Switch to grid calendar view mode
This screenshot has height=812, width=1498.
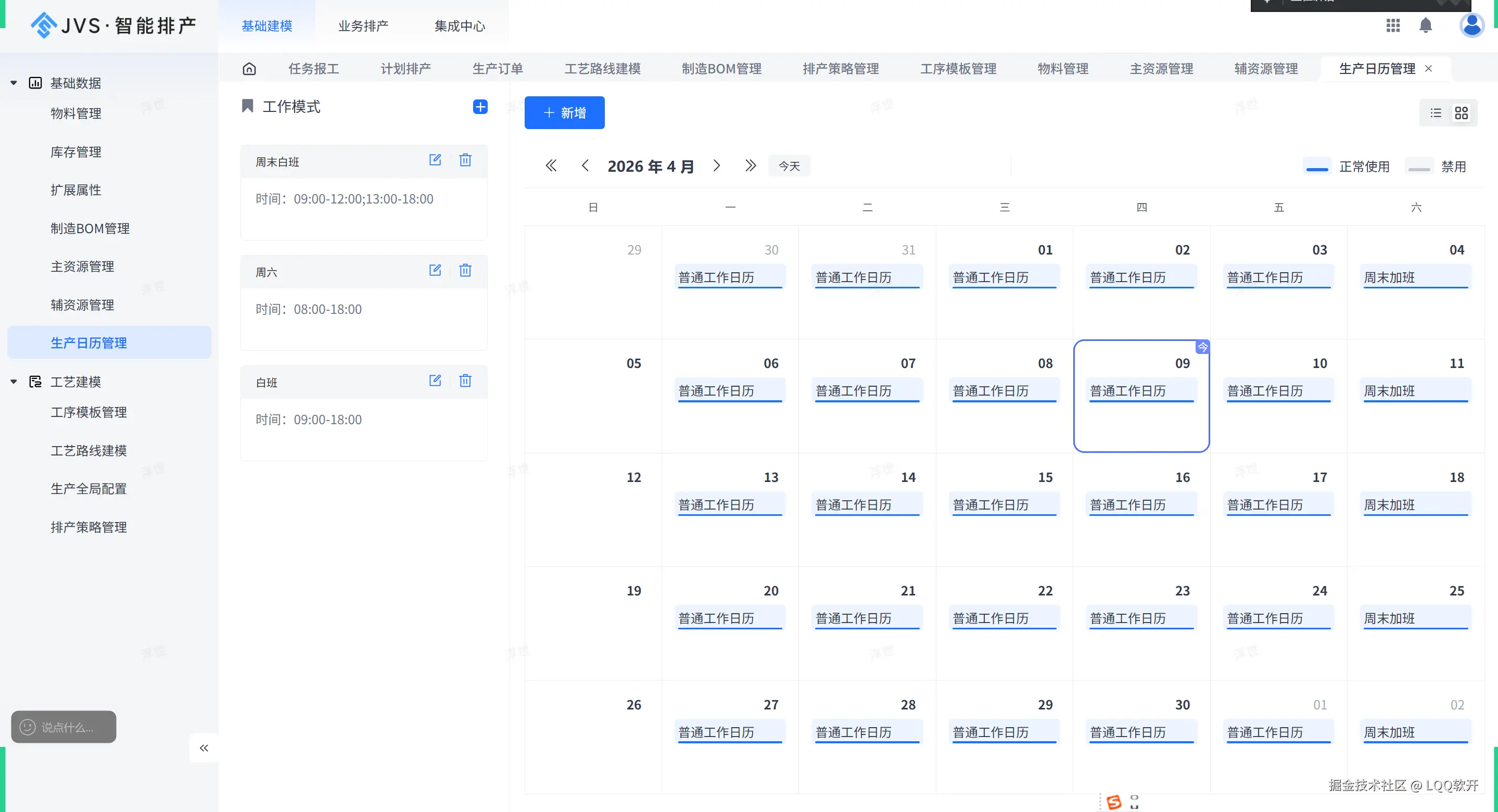(x=1462, y=113)
